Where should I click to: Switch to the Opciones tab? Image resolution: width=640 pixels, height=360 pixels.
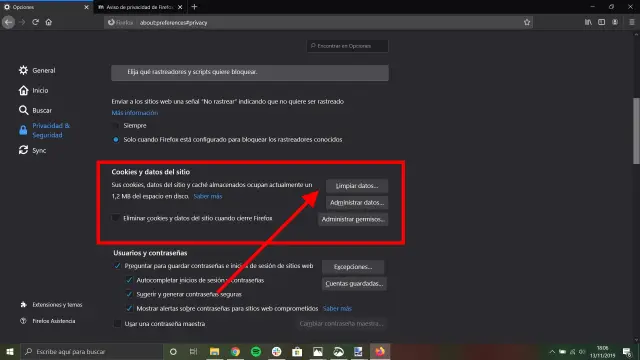coord(47,7)
